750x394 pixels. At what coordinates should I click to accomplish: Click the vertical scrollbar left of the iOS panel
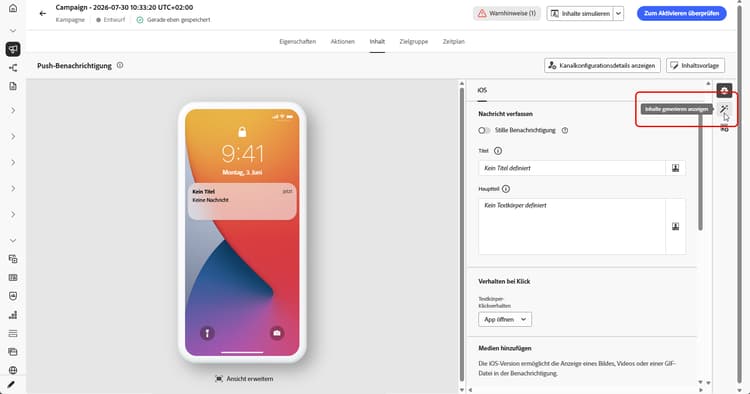click(x=462, y=234)
